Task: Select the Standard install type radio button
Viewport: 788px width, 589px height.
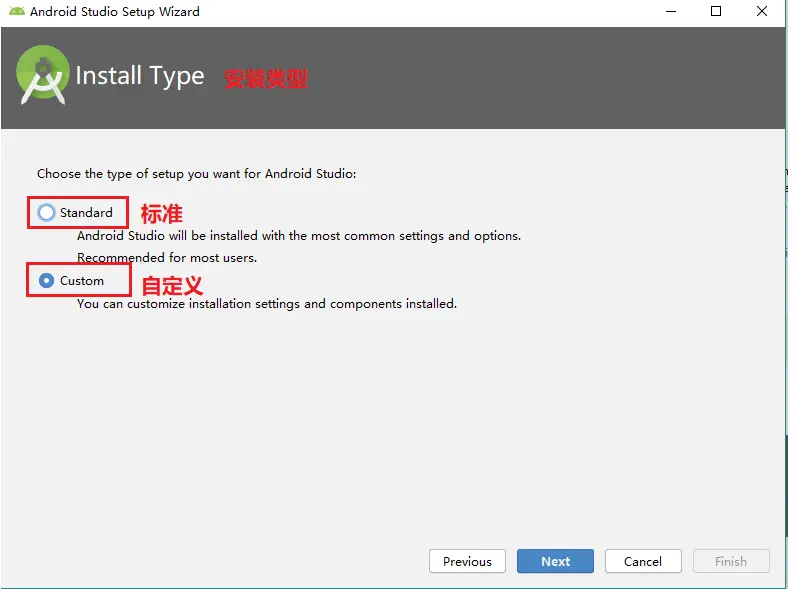Action: click(x=46, y=213)
